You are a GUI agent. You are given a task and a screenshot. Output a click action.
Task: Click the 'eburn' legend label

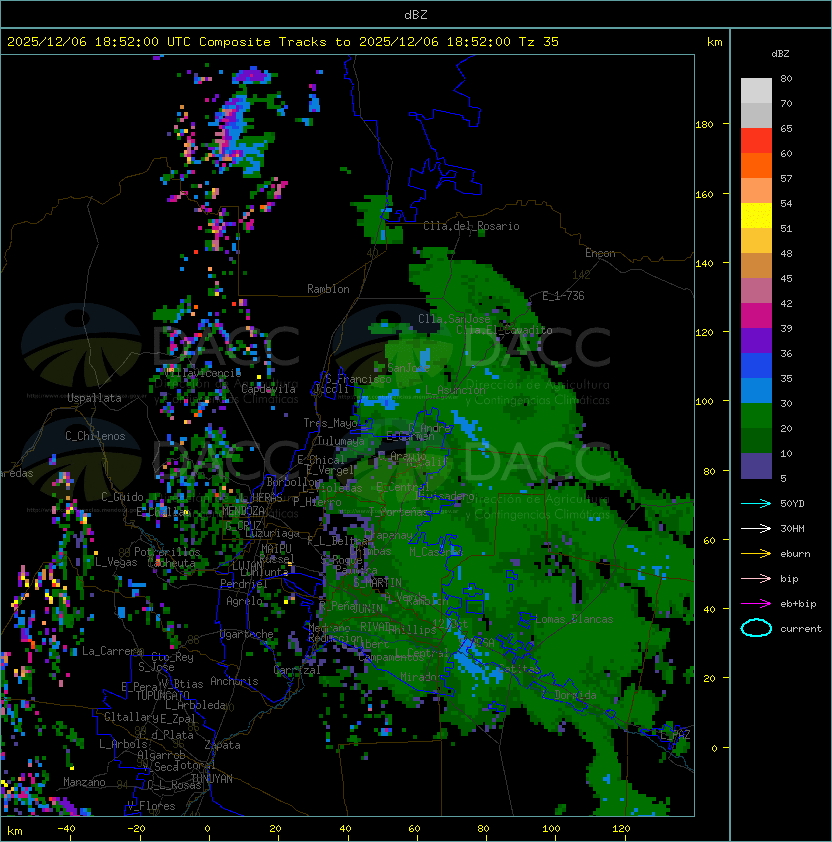[795, 554]
